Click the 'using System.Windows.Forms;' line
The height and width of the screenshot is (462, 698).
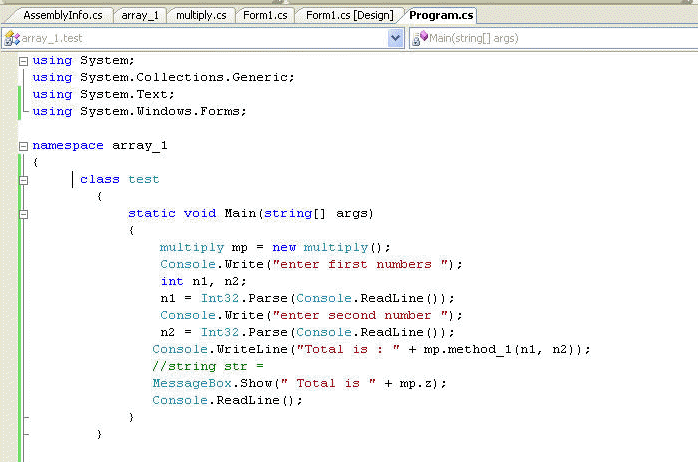(x=138, y=111)
